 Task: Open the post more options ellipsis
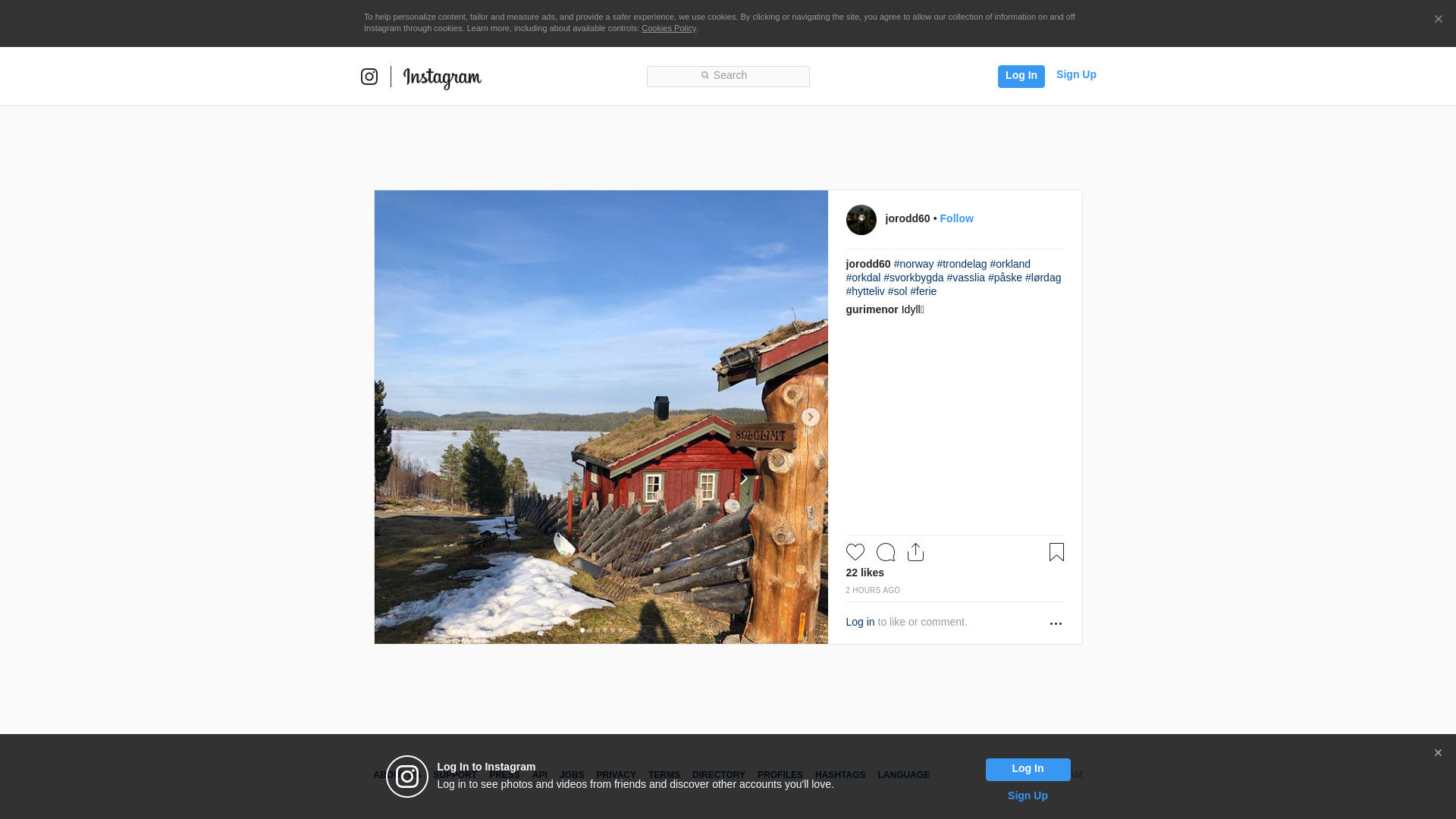(x=1056, y=623)
